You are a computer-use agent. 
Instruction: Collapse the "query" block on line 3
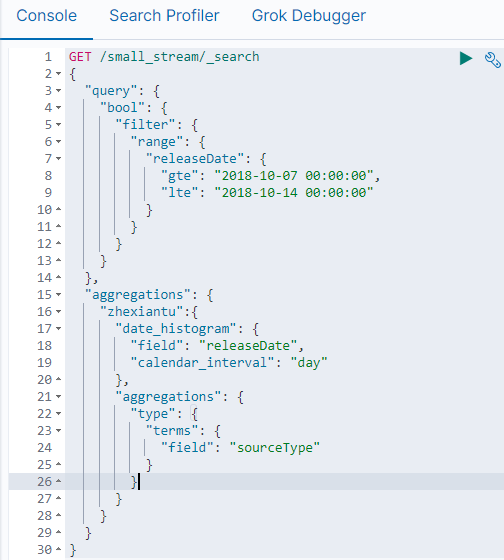(58, 91)
